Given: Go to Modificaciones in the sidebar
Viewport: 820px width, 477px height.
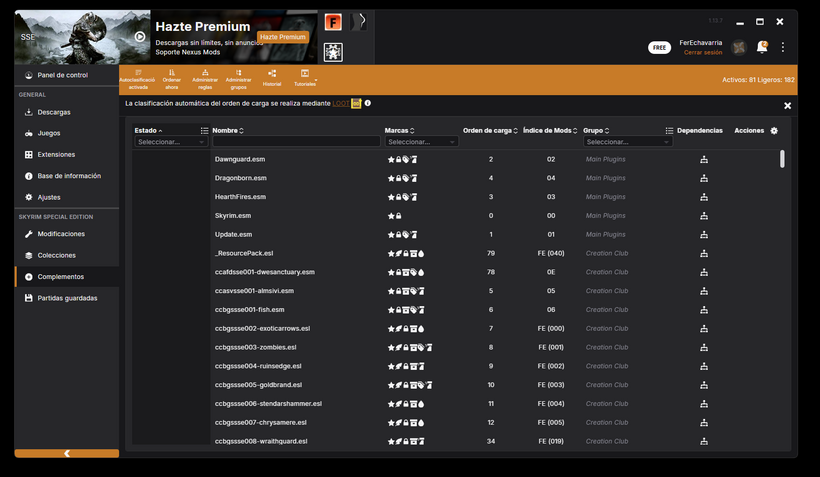Looking at the screenshot, I should point(61,233).
